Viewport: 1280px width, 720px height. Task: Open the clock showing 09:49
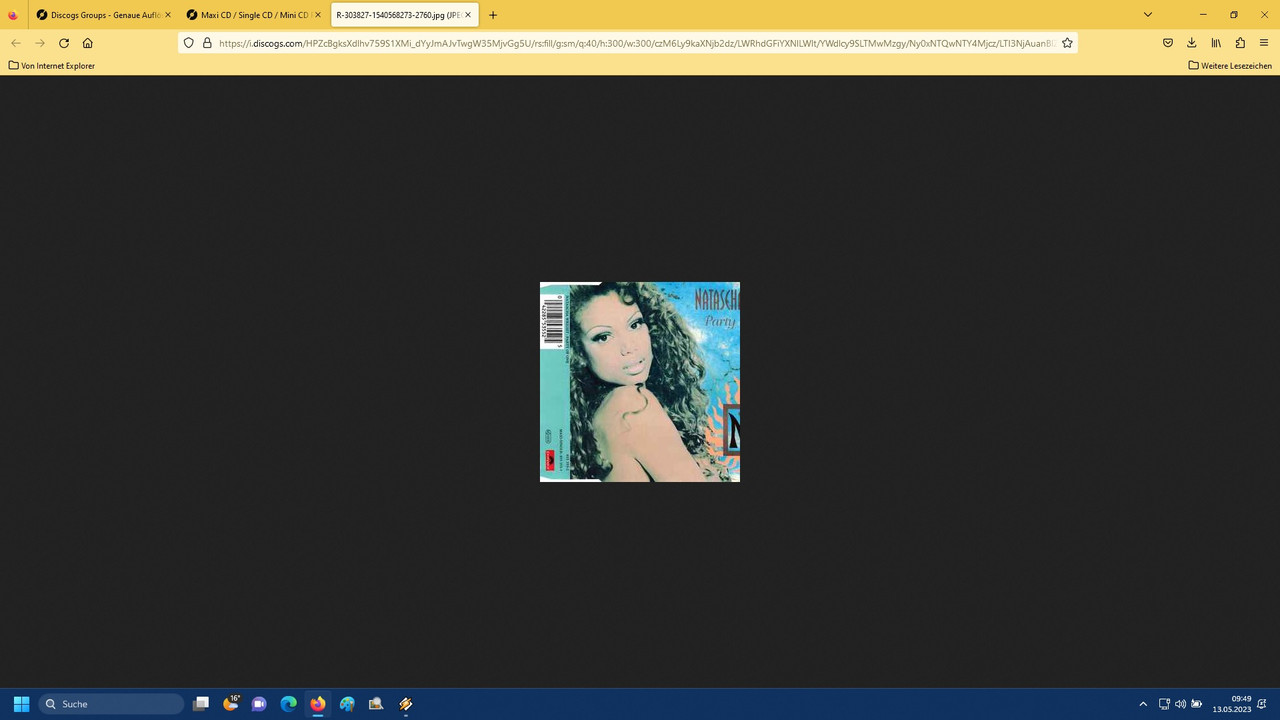click(1232, 704)
